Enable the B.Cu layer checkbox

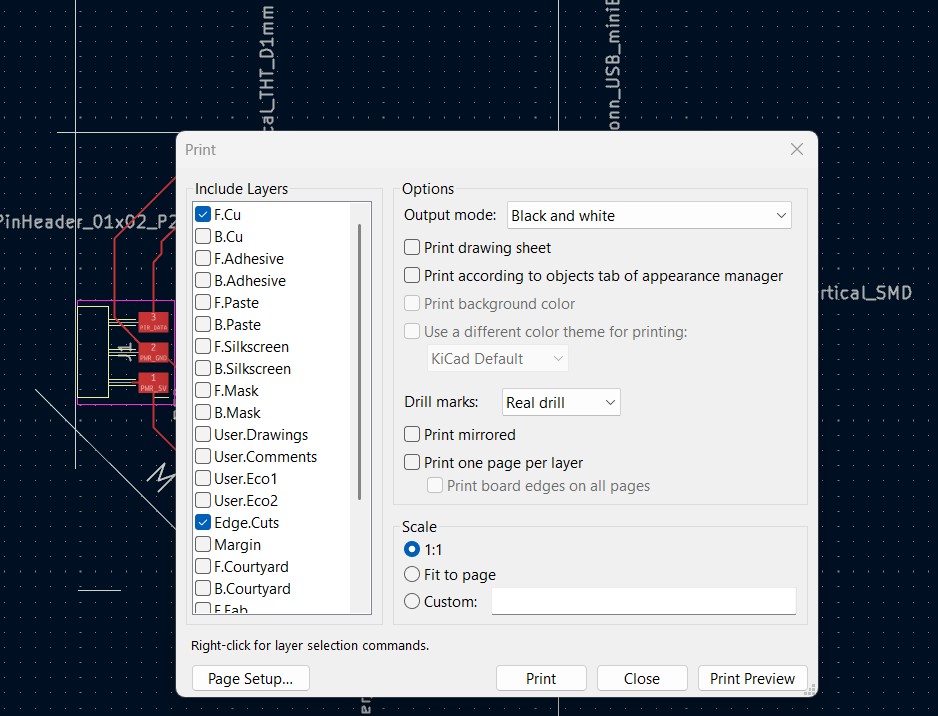[x=203, y=236]
